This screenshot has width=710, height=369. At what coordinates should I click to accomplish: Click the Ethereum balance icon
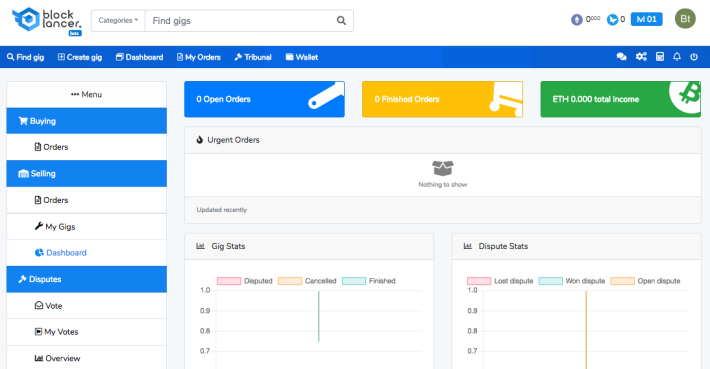[x=576, y=19]
